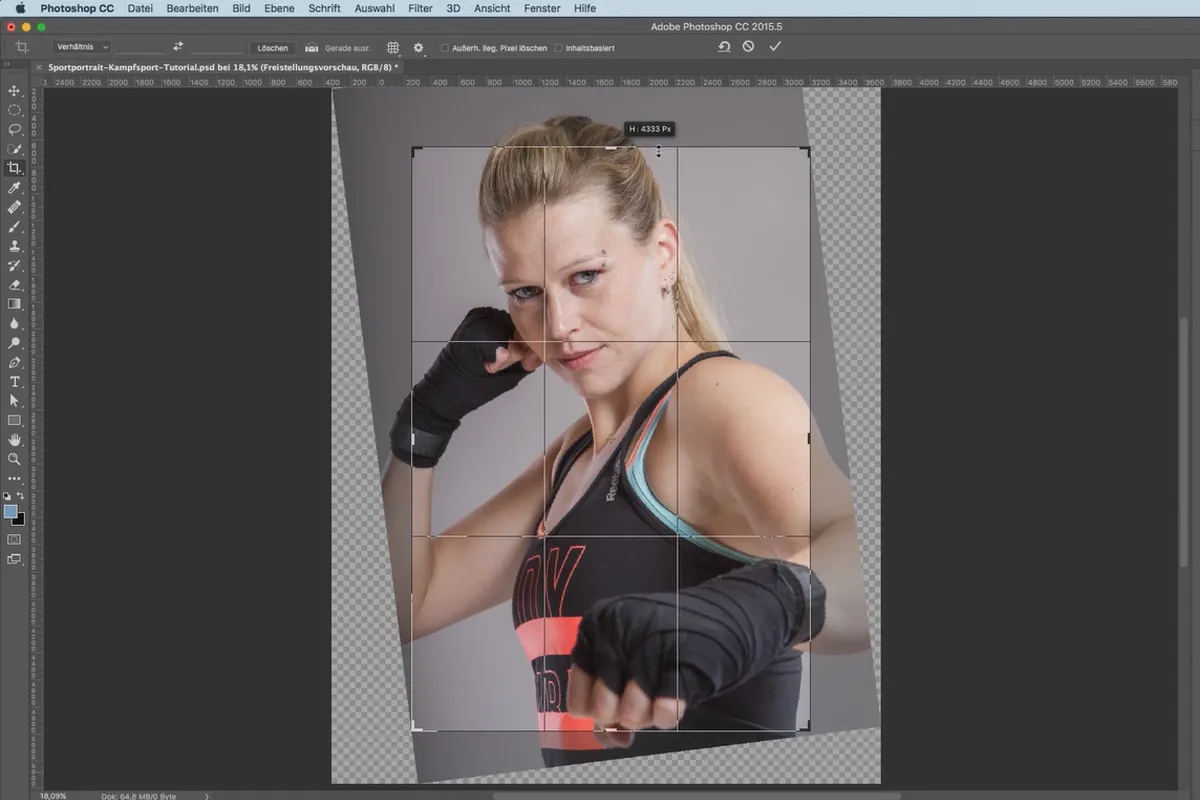Toggle the 'Inhaltsbasiert' checkbox

pyautogui.click(x=558, y=48)
